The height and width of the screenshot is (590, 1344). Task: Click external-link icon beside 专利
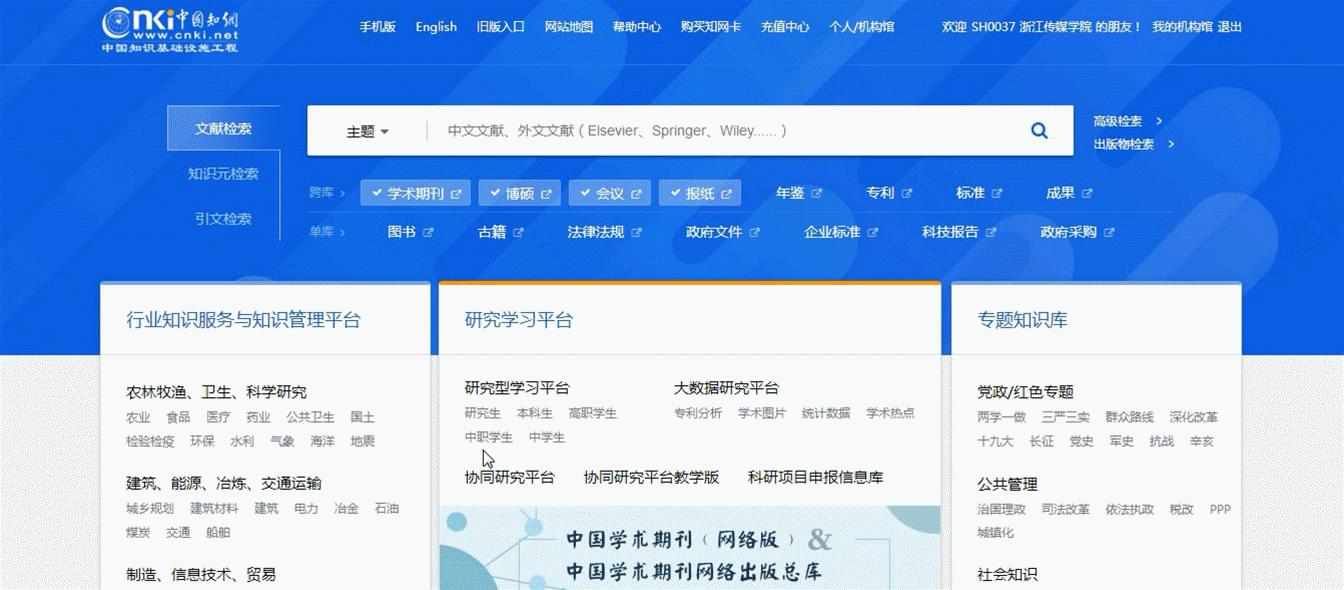pyautogui.click(x=906, y=192)
